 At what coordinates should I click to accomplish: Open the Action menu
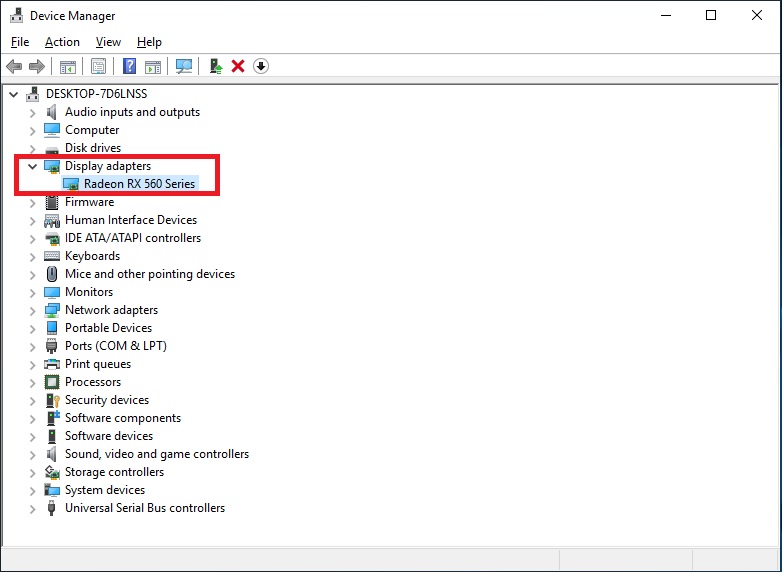(x=62, y=42)
